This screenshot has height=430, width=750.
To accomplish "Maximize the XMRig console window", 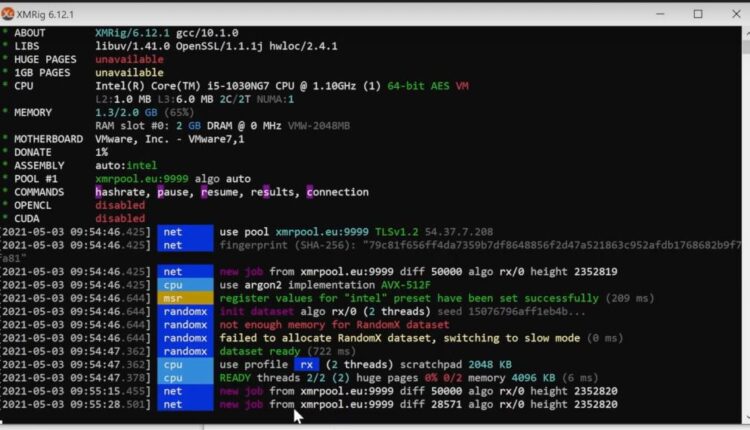I will pyautogui.click(x=697, y=13).
